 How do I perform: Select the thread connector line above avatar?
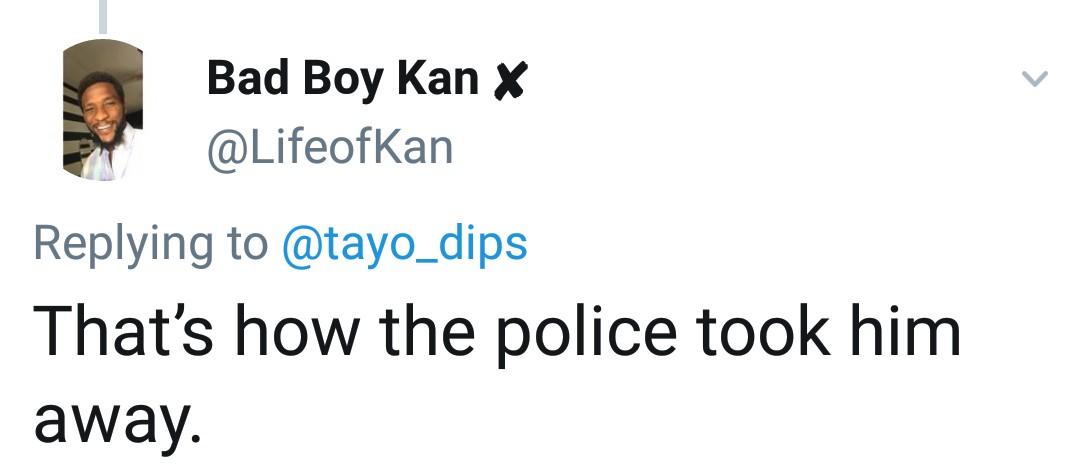click(x=102, y=15)
